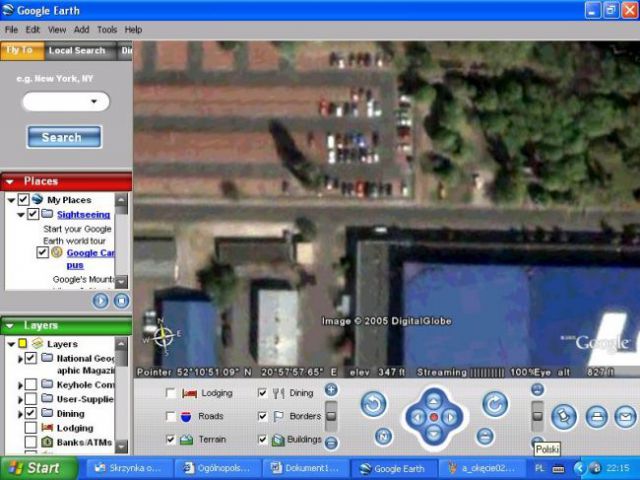Pan the view right with arrow
This screenshot has height=480, width=640.
click(x=451, y=417)
